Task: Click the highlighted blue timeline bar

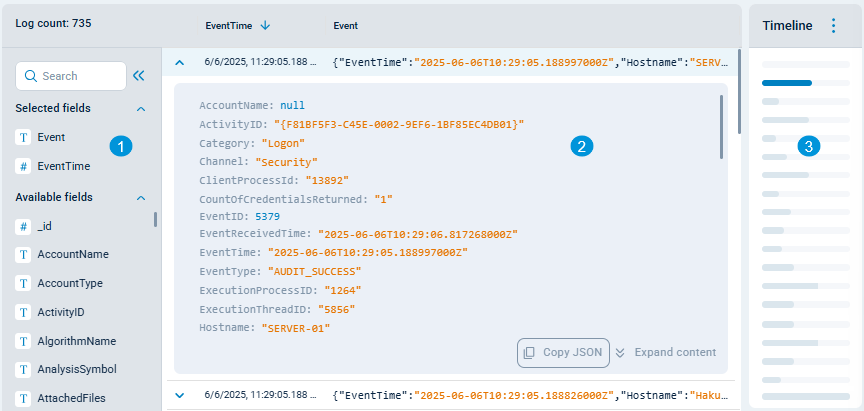Action: (787, 83)
